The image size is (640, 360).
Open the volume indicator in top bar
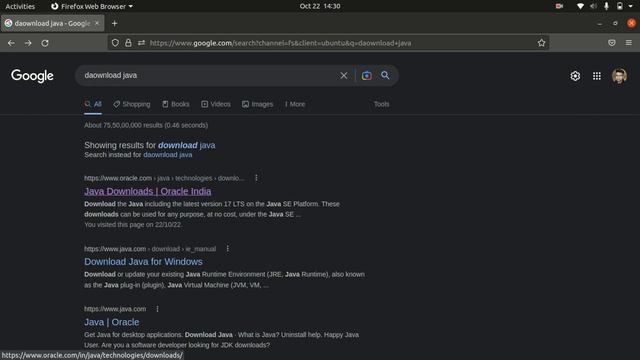click(593, 6)
